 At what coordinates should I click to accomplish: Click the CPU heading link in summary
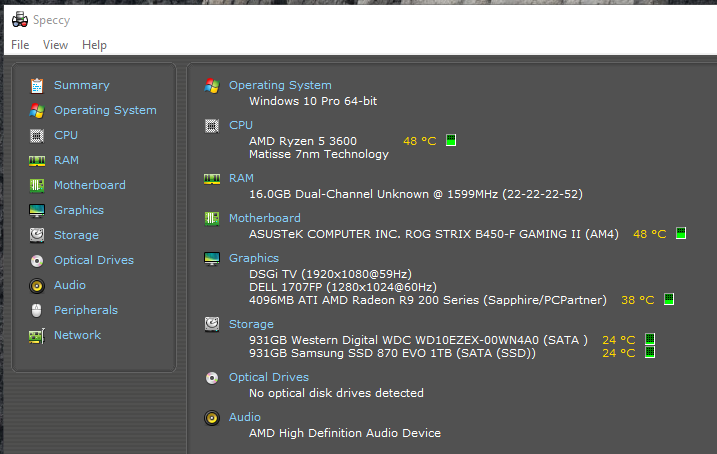pos(241,125)
